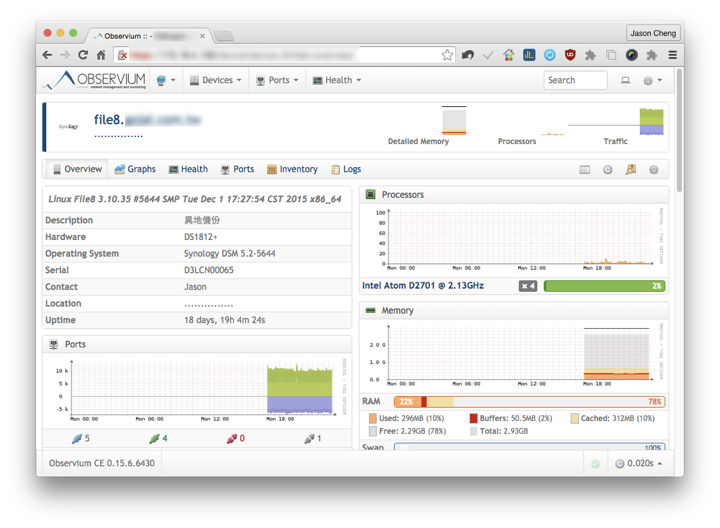Screen dimensions: 720x528
Task: Click the green port icon showing 4
Action: pos(154,438)
